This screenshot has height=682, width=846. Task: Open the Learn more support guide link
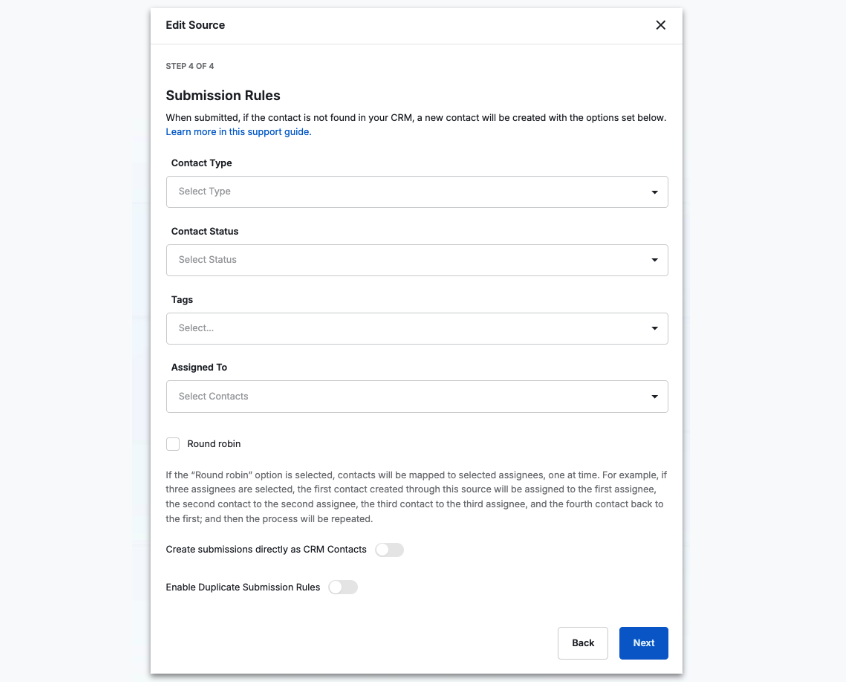tap(238, 132)
